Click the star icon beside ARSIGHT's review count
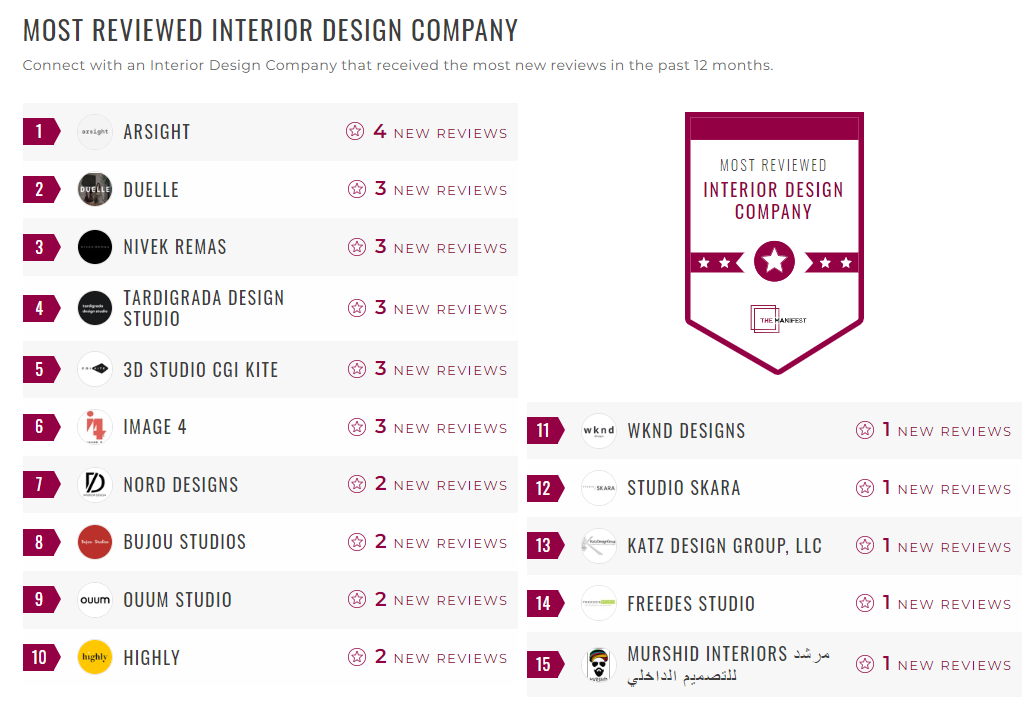 (355, 131)
